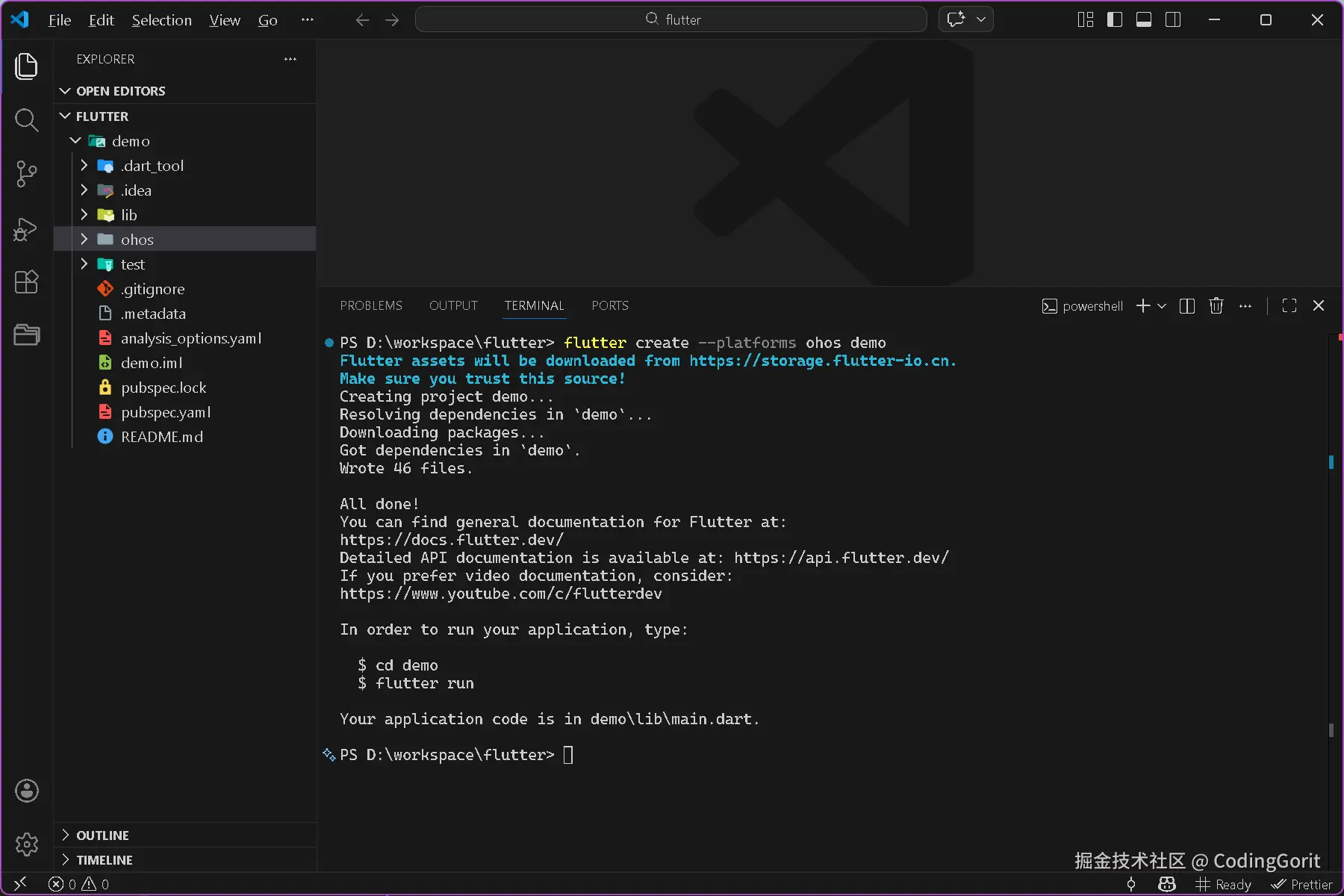Open the Edit menu
Viewport: 1344px width, 896px height.
point(101,20)
